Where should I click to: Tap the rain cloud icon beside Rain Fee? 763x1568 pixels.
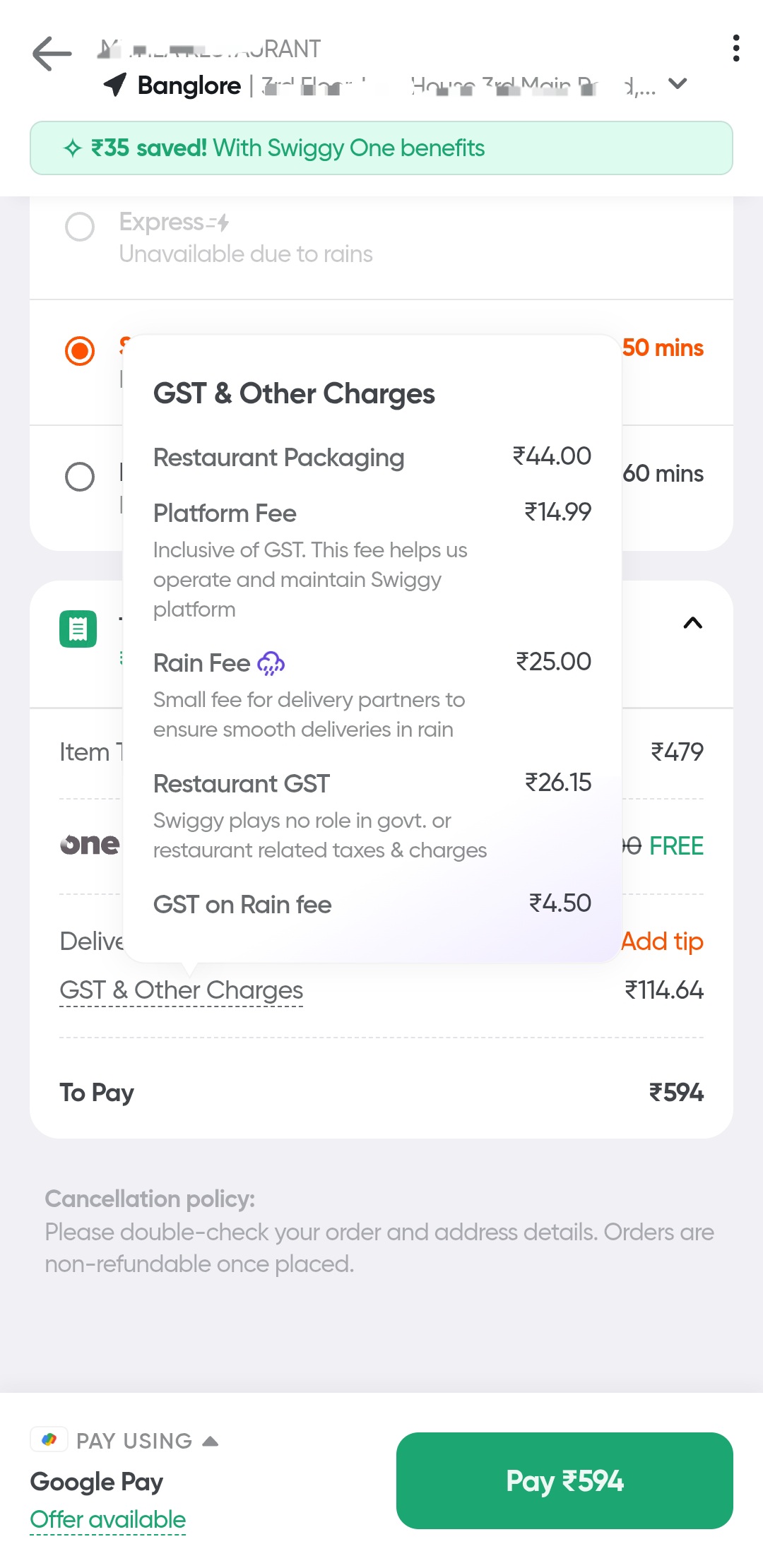(x=271, y=664)
